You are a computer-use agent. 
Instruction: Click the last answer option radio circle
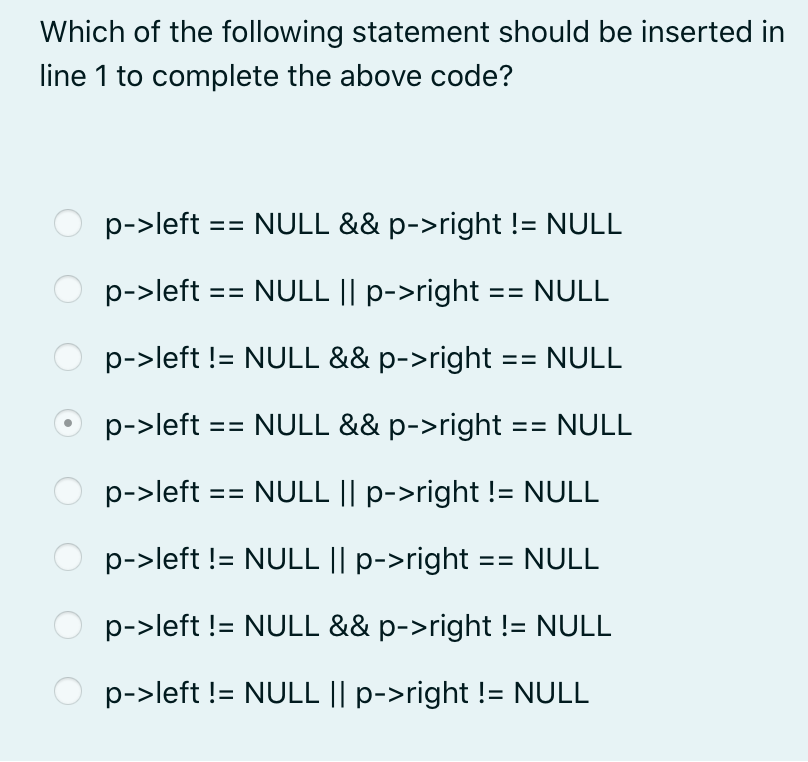[68, 691]
